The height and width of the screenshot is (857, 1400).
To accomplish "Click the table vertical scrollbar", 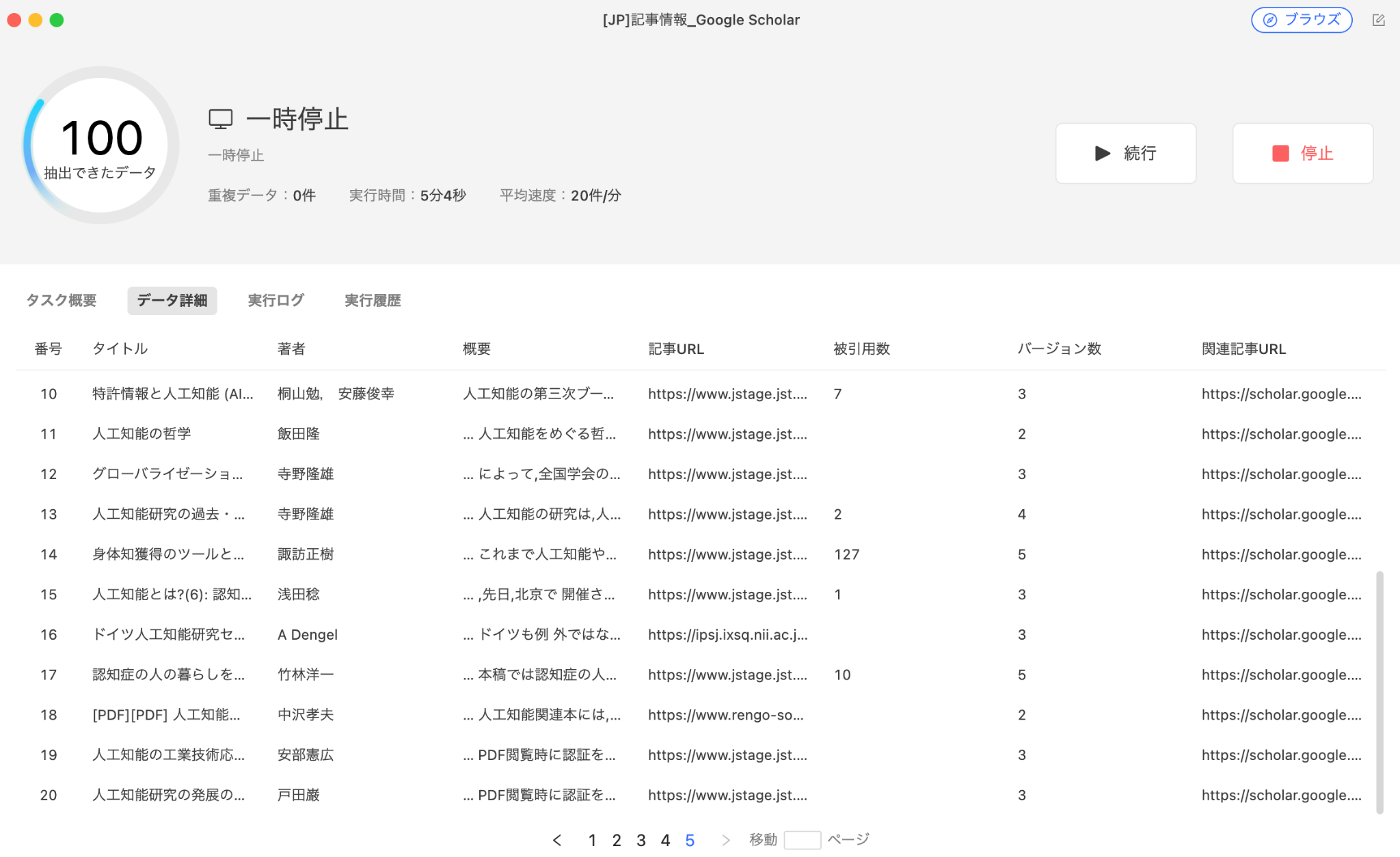I will (x=1379, y=690).
